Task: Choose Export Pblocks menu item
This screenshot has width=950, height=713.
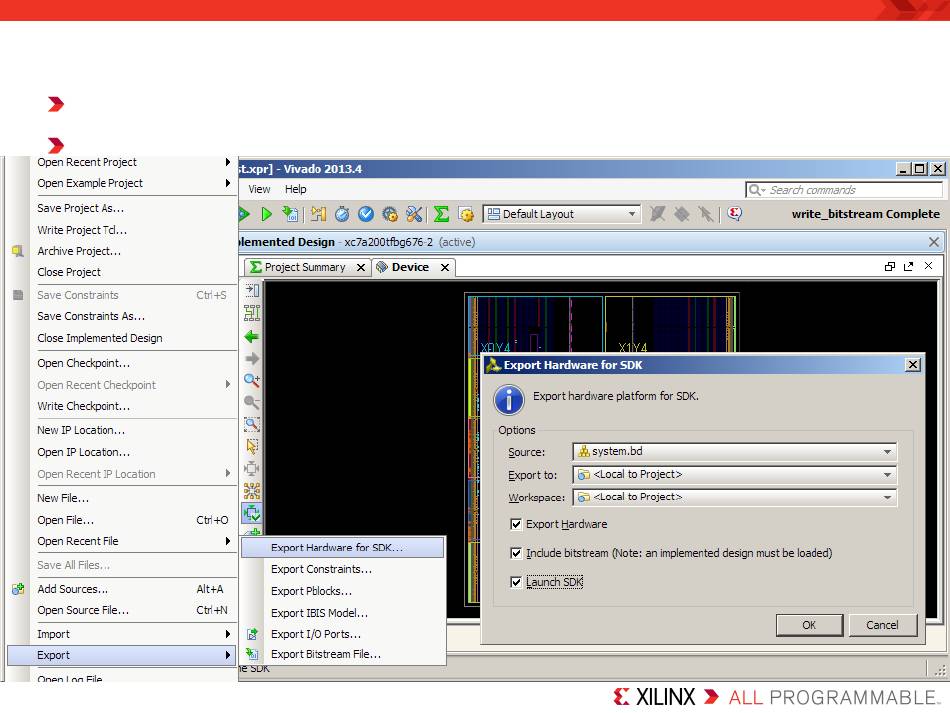Action: click(343, 591)
